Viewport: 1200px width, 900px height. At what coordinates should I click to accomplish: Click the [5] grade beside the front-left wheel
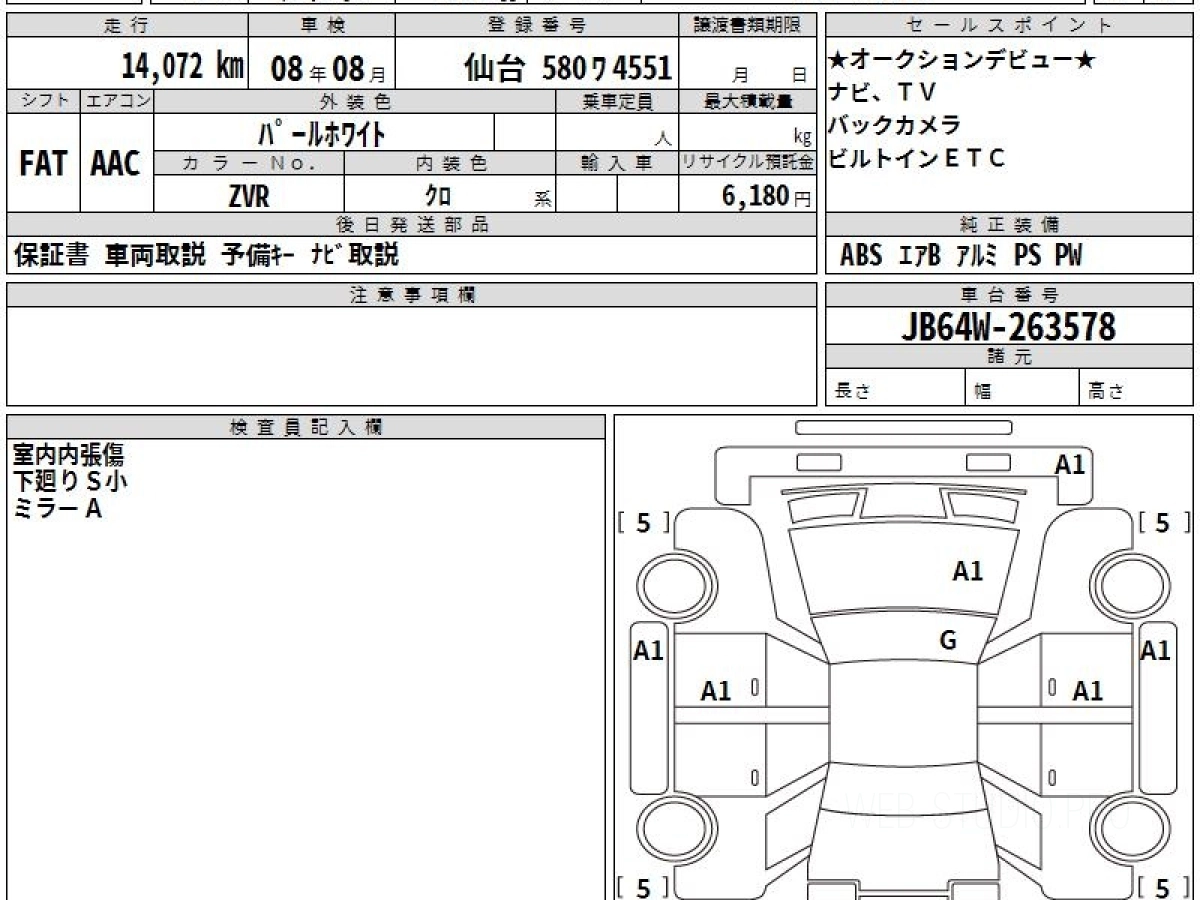644,522
